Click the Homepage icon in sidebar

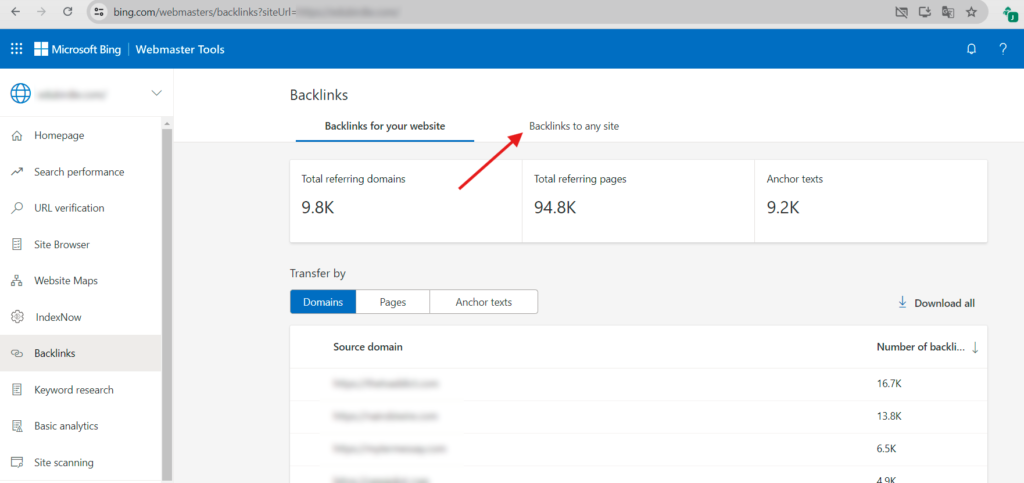(17, 135)
